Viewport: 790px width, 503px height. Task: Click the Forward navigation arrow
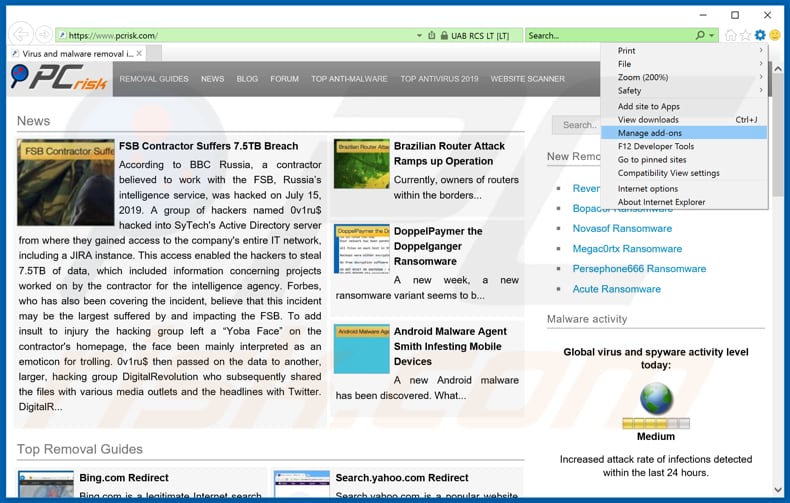click(42, 35)
